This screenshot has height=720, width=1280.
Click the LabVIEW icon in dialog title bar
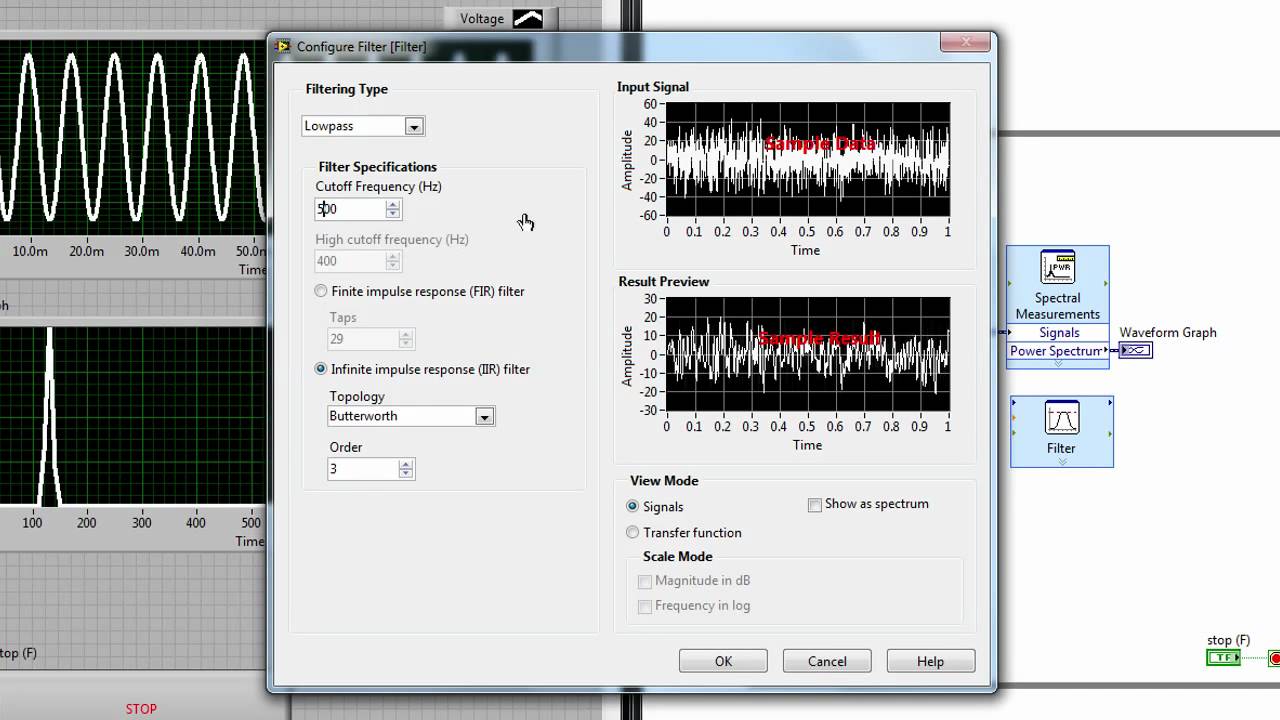(283, 47)
